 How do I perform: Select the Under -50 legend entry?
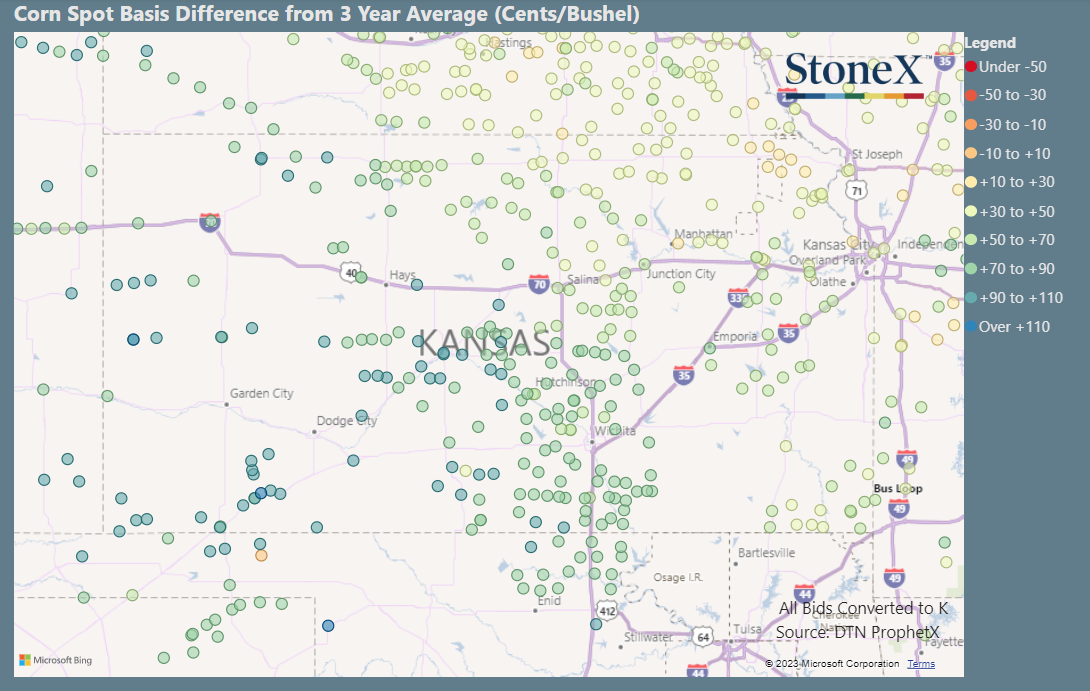point(1006,67)
